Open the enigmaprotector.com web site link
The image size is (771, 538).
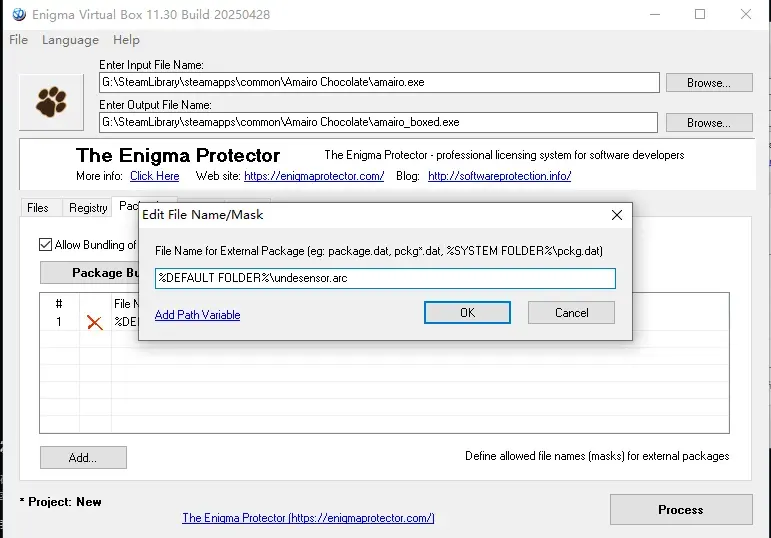(x=314, y=176)
